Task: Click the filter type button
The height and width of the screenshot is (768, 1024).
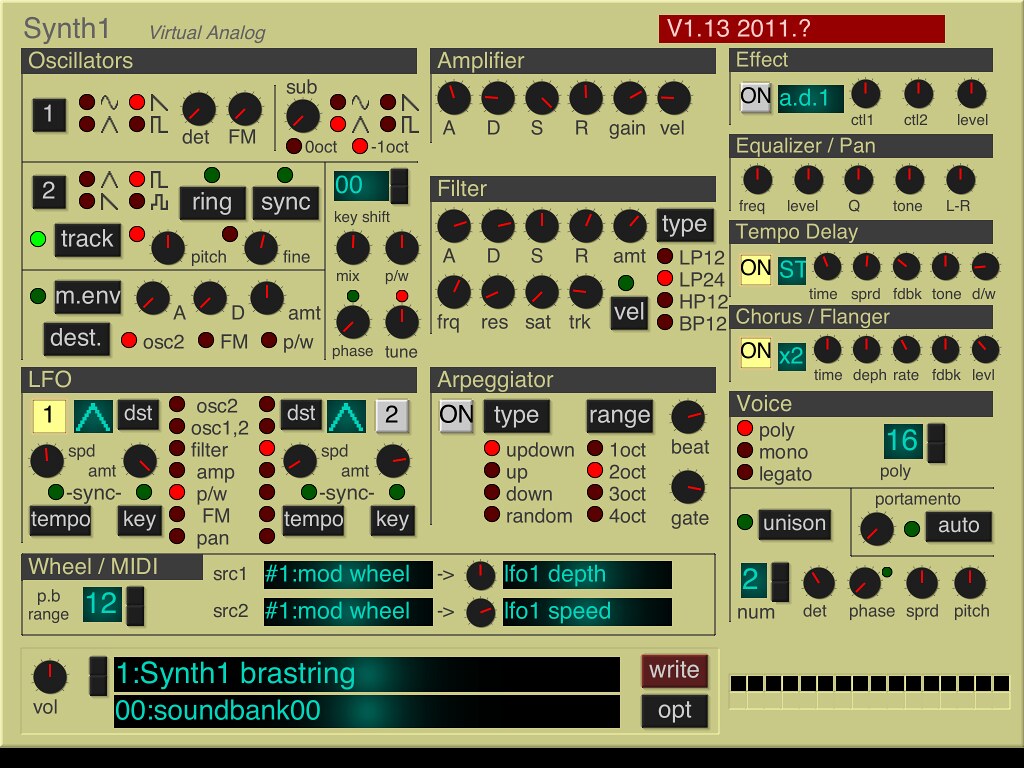Action: click(x=684, y=225)
